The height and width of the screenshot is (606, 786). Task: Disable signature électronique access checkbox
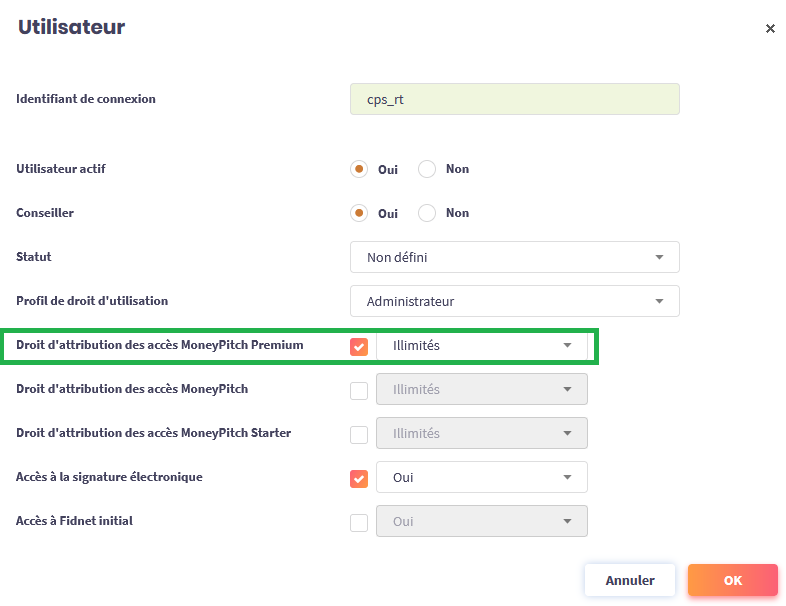(x=359, y=478)
